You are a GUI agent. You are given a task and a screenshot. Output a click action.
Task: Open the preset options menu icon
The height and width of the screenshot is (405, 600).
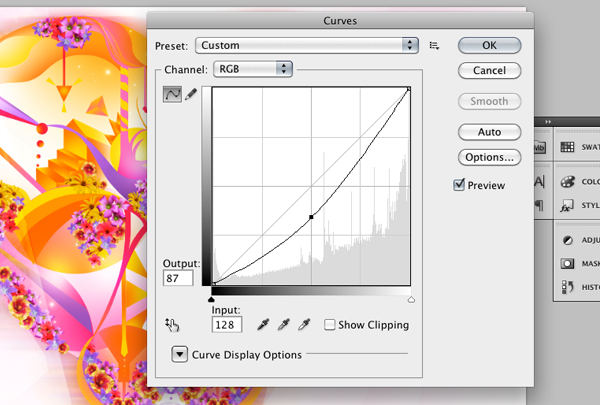434,46
